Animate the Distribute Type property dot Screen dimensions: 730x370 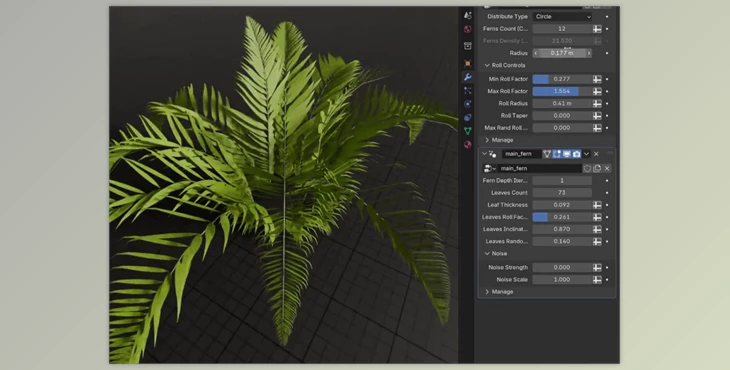(x=607, y=17)
